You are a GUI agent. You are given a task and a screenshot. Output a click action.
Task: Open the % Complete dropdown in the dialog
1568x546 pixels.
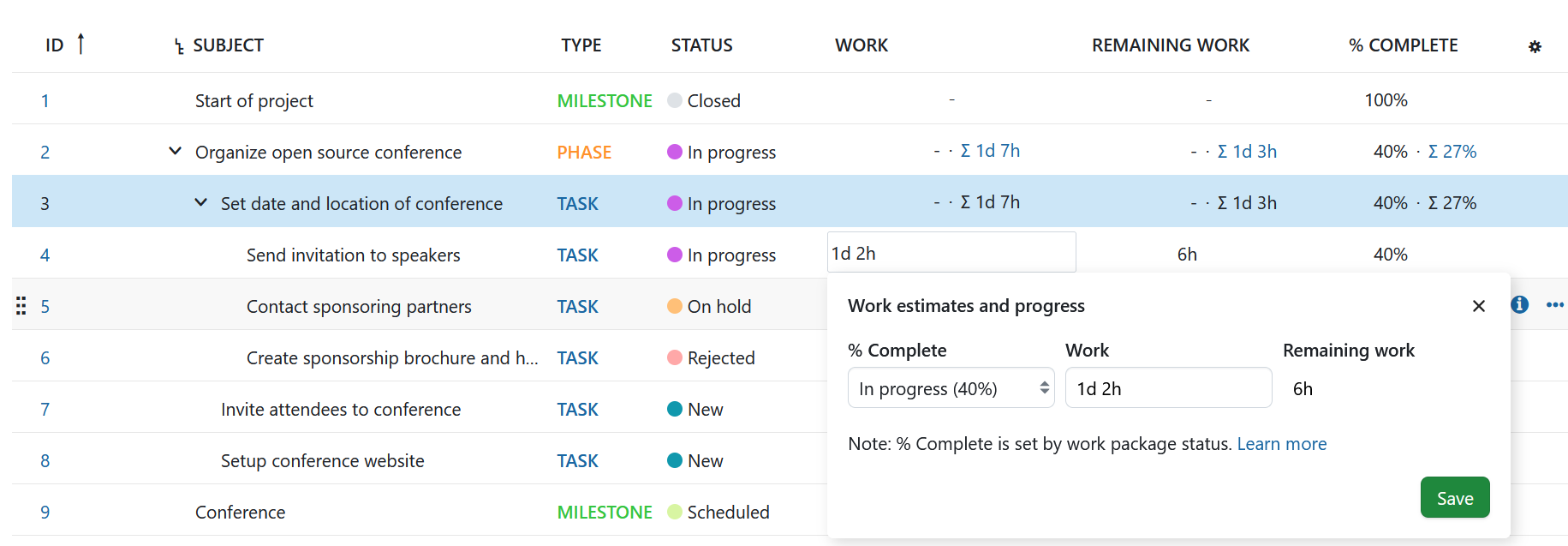coord(951,387)
